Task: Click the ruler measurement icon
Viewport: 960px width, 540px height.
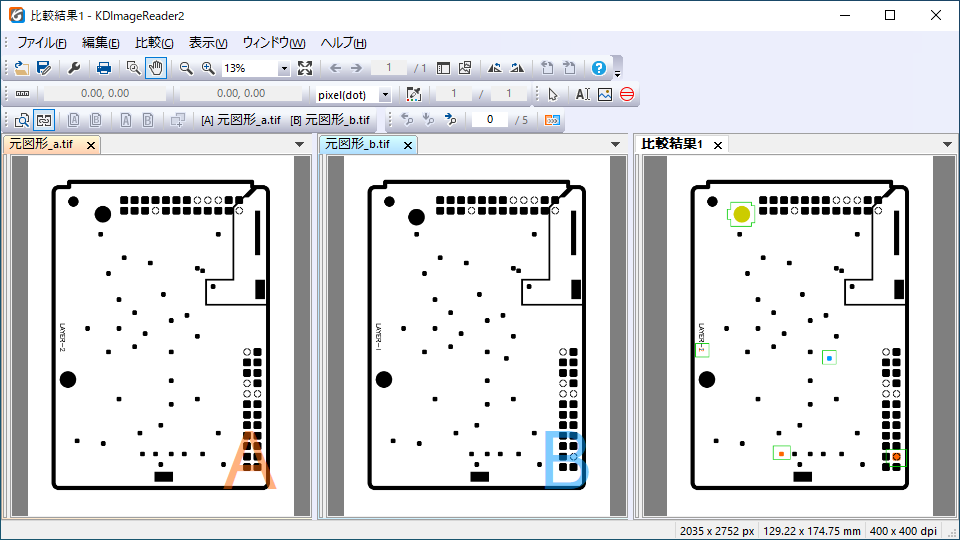Action: (23, 94)
